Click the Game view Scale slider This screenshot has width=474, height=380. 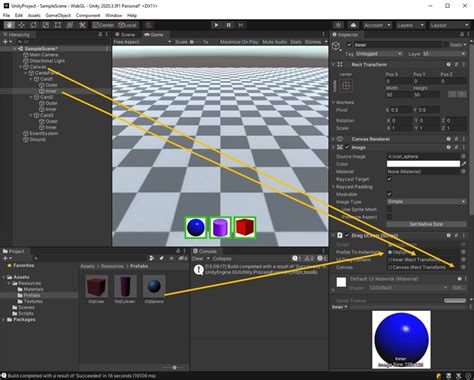[x=196, y=42]
